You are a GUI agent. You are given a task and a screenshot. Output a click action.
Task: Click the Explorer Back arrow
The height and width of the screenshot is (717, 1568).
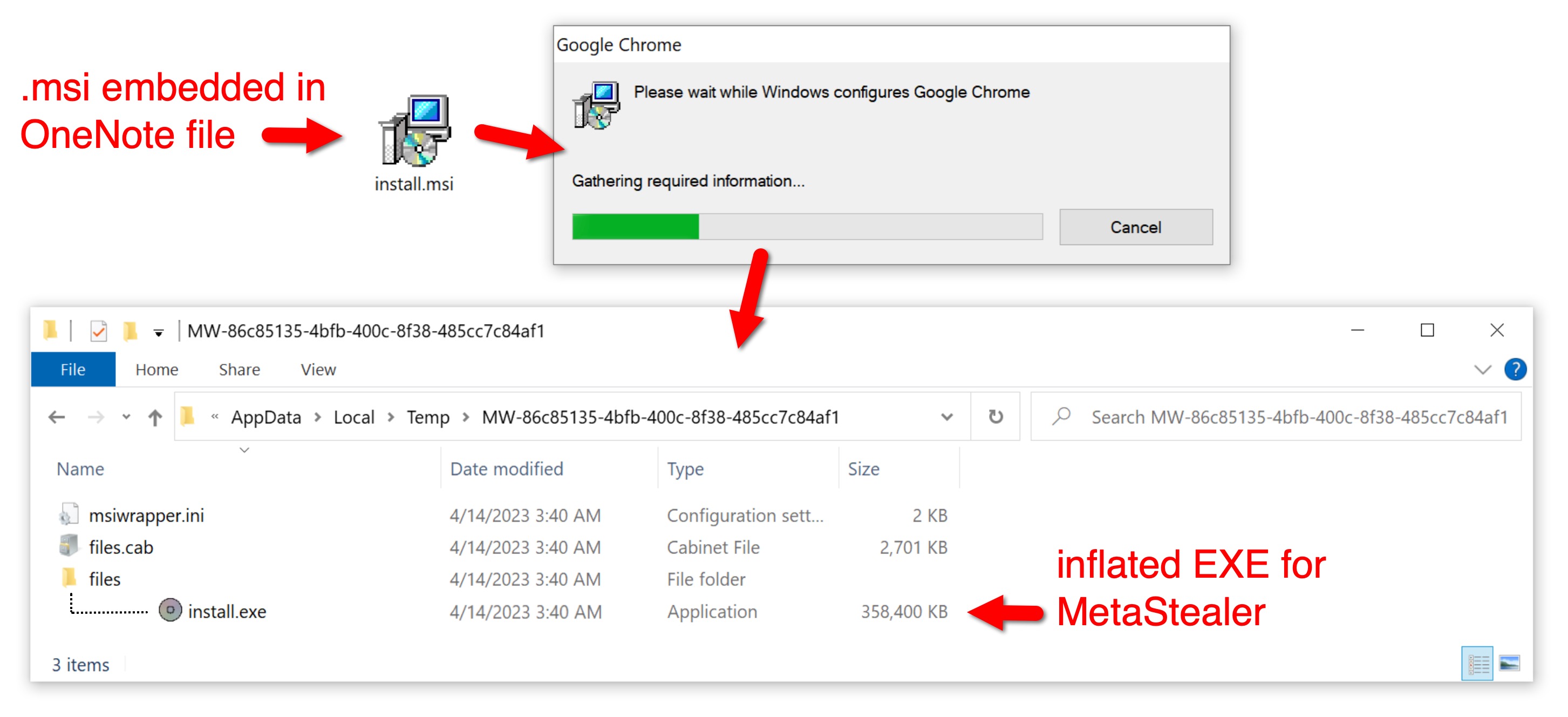[57, 417]
